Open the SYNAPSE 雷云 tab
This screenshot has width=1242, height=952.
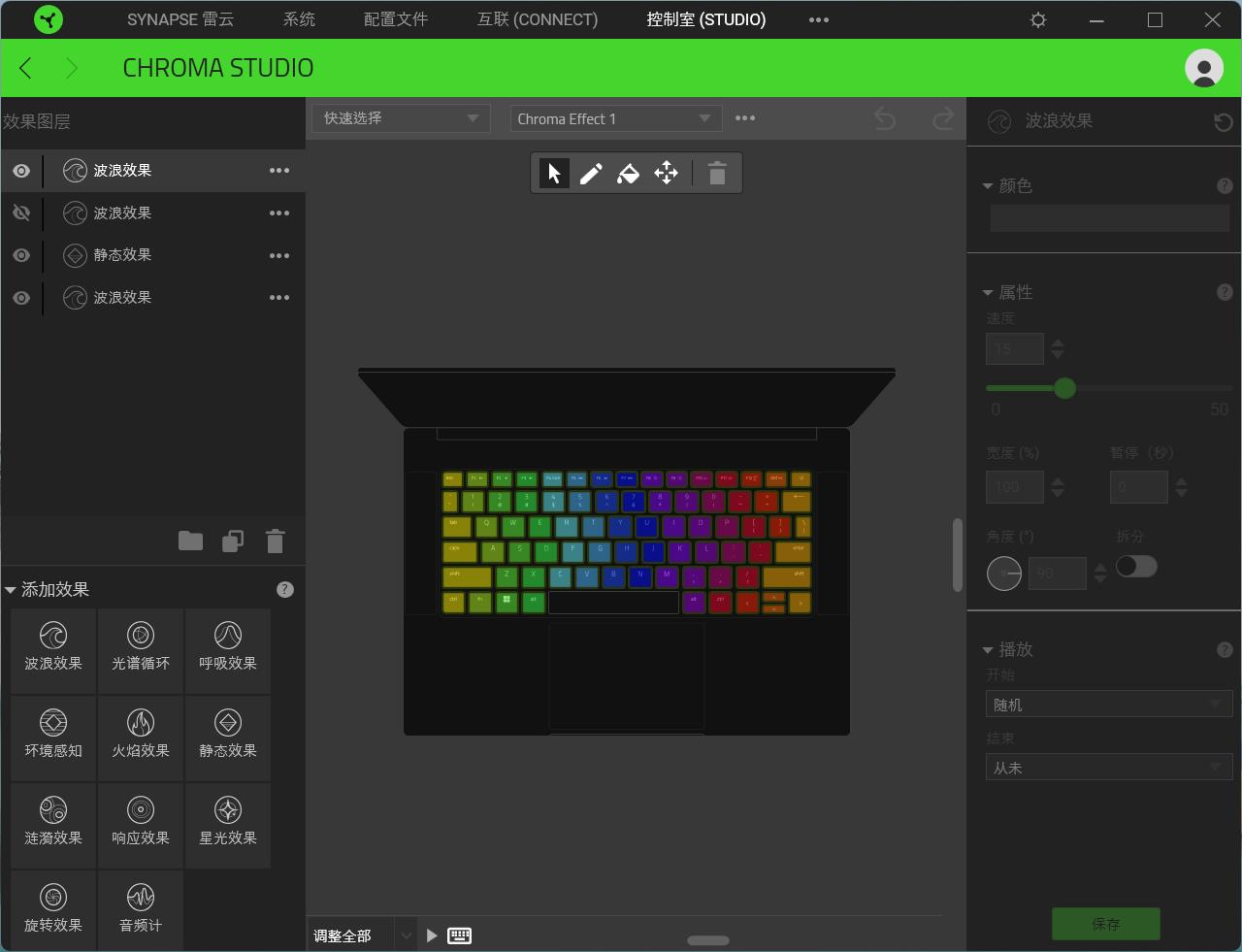coord(180,19)
